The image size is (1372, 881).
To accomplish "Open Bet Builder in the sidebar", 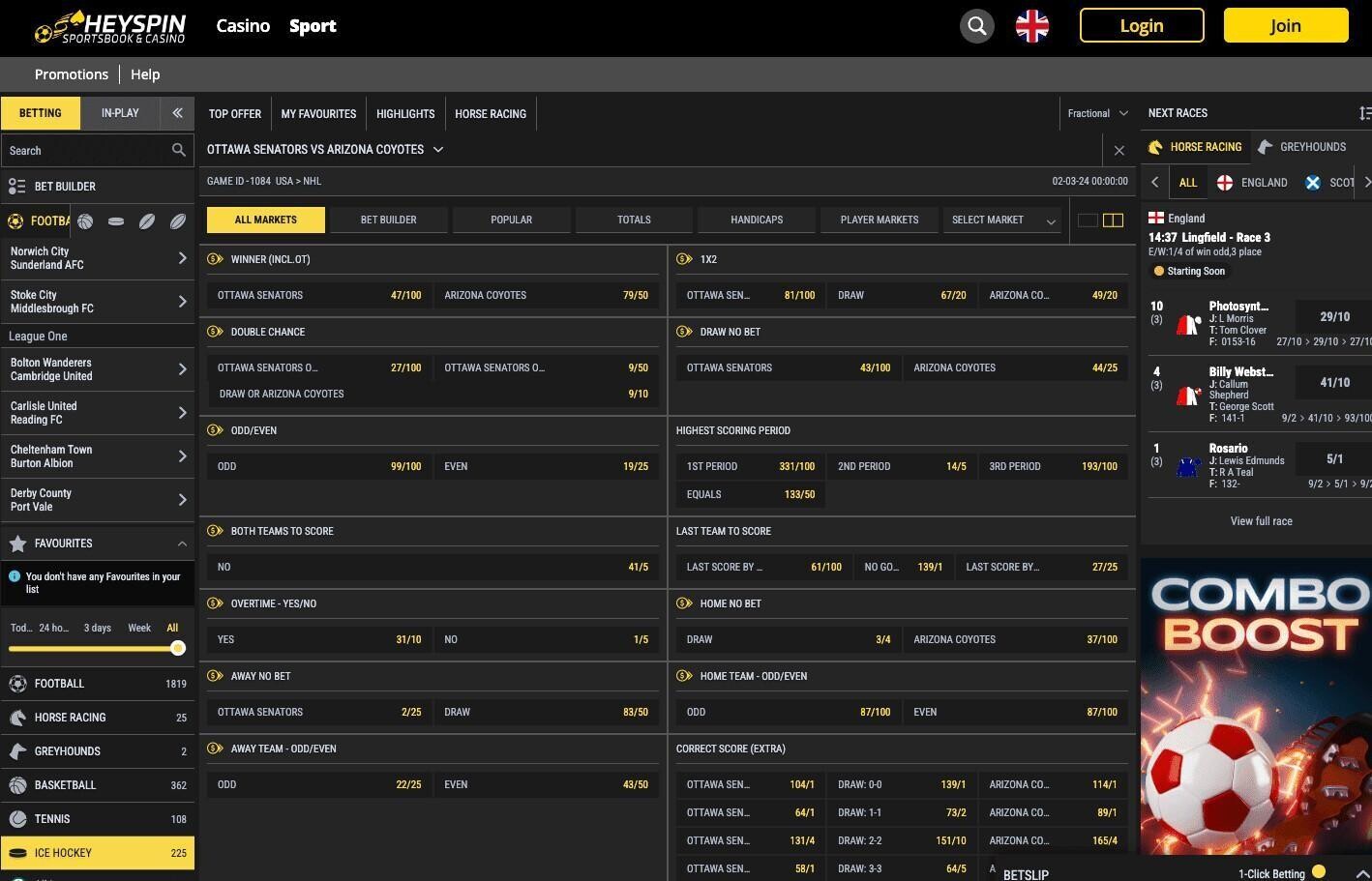I will (x=98, y=187).
